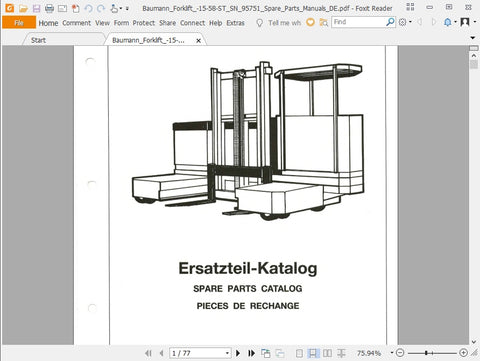The height and width of the screenshot is (361, 480).
Task: Click the Print icon
Action: pos(49,8)
